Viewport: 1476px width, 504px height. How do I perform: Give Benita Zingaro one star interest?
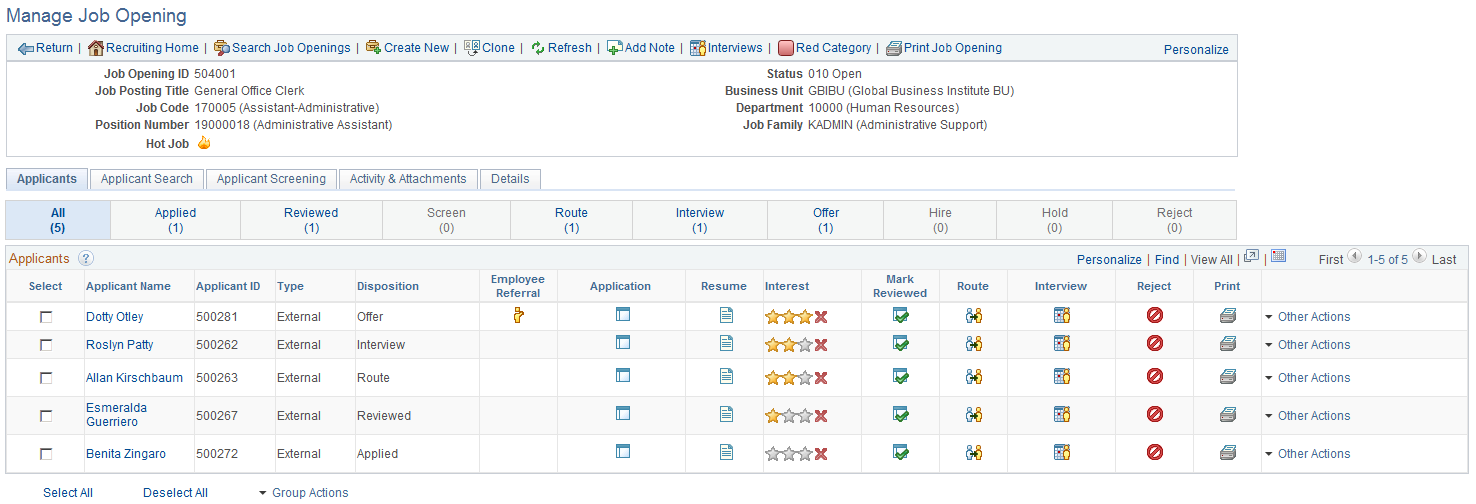[772, 454]
